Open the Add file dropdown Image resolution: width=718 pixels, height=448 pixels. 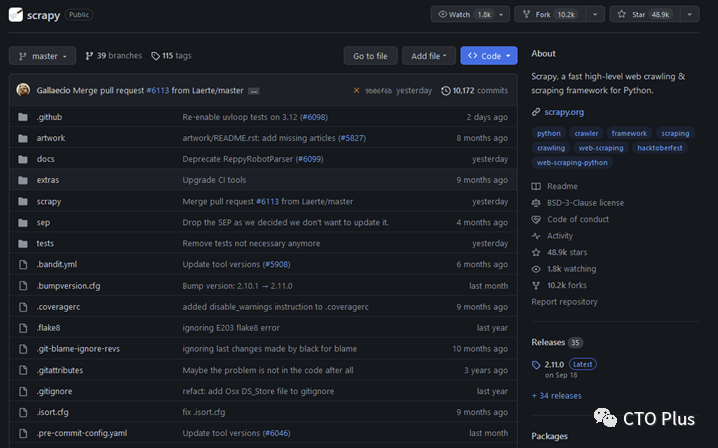point(429,56)
